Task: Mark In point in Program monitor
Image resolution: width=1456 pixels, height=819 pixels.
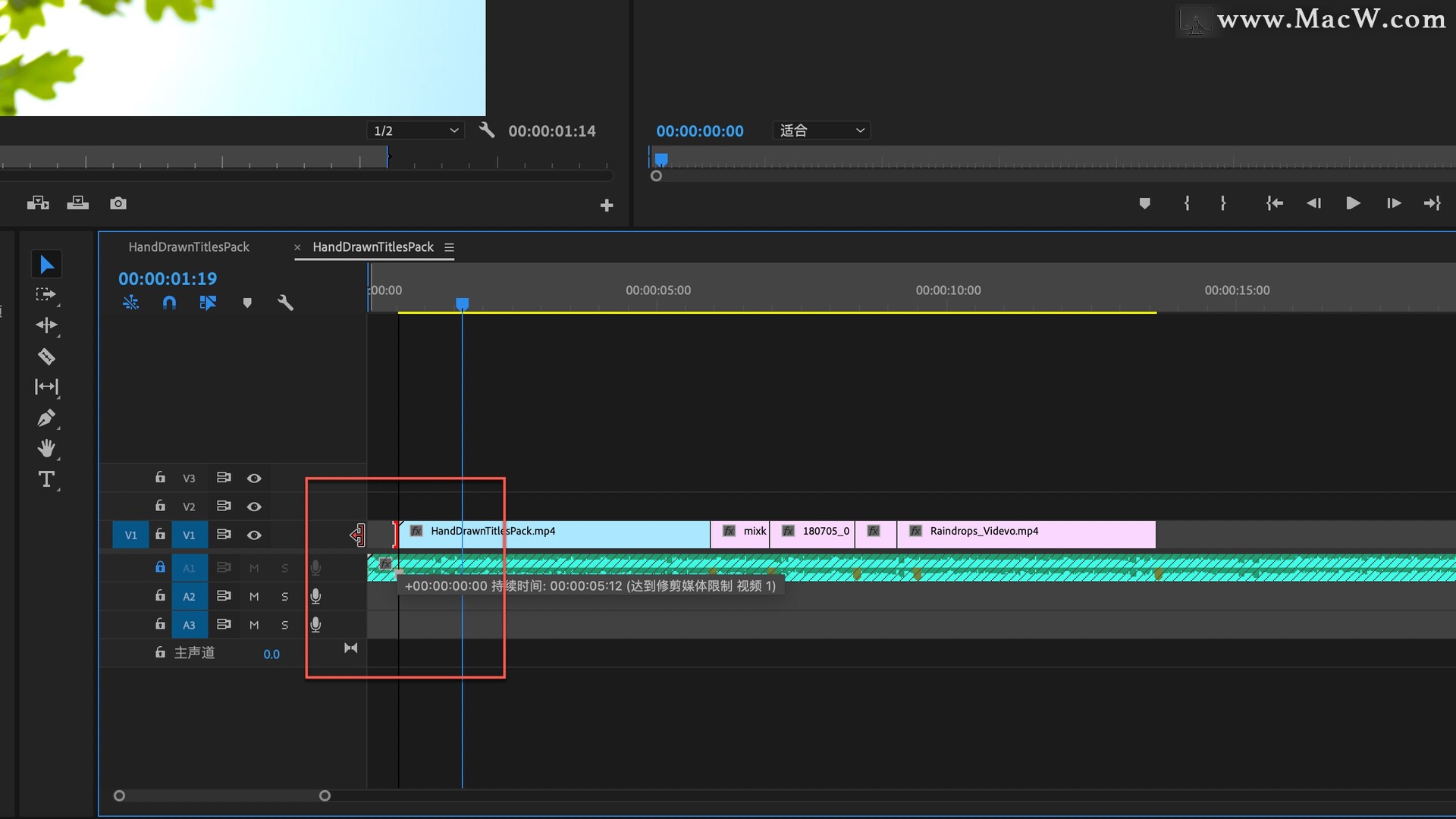Action: coord(1187,202)
